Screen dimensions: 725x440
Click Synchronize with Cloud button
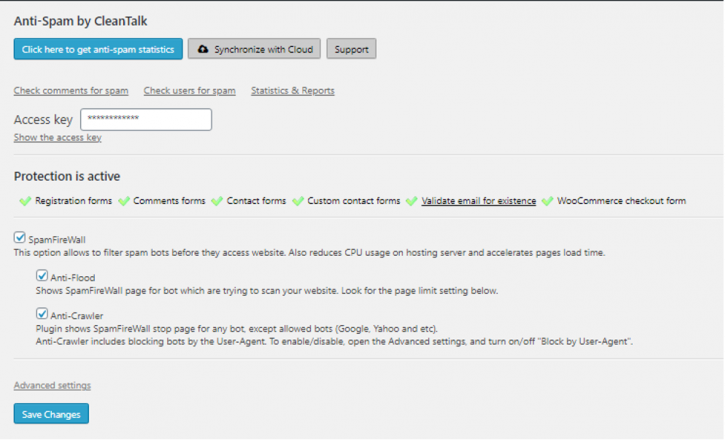(254, 49)
